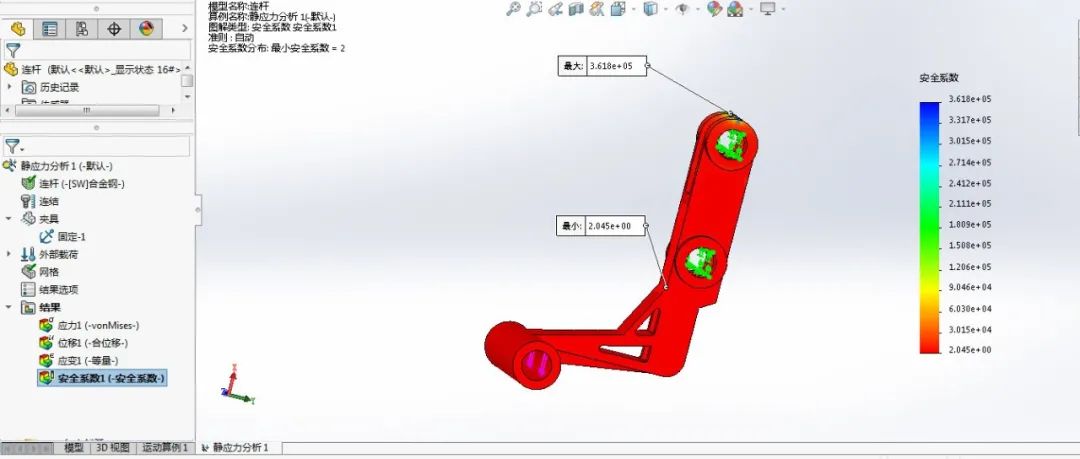Screen dimensions: 1080x459
Task: Select the 应力1 vonMises plot icon
Action: 46,325
